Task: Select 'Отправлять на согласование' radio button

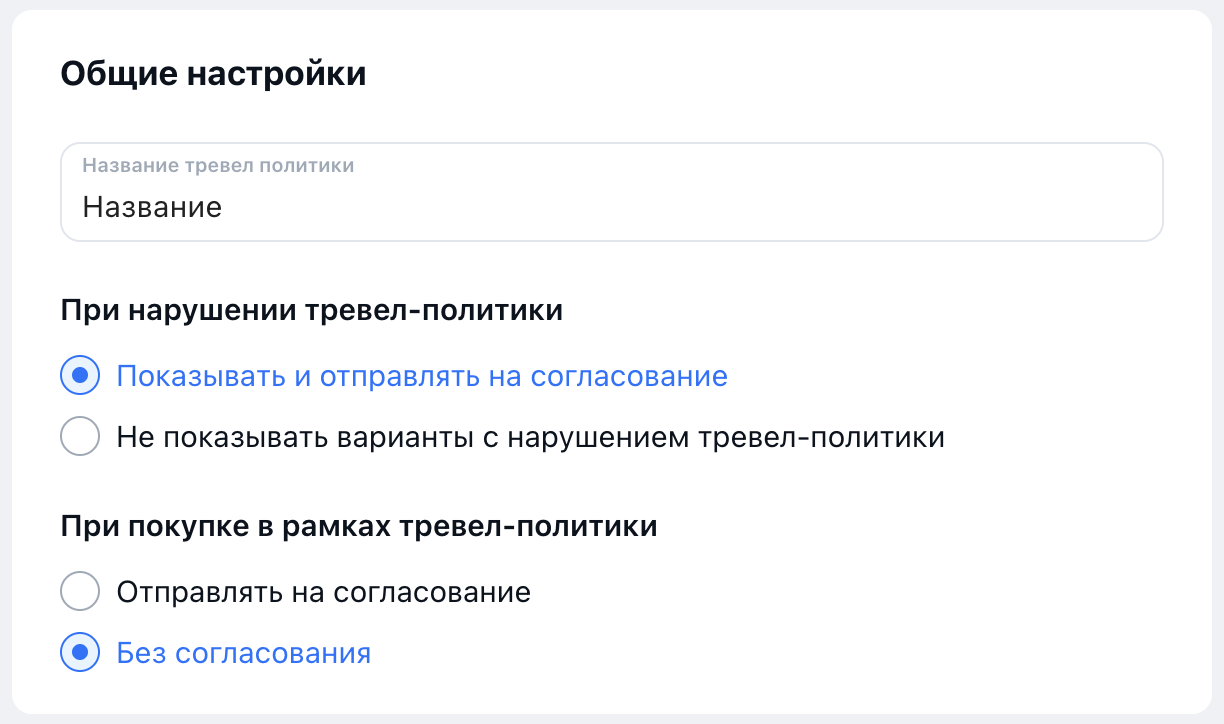Action: (x=80, y=592)
